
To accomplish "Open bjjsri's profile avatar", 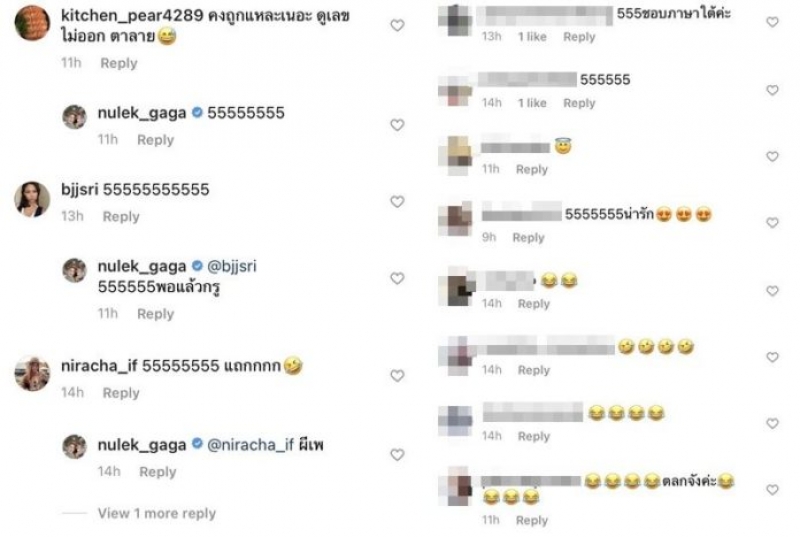I will click(x=32, y=199).
